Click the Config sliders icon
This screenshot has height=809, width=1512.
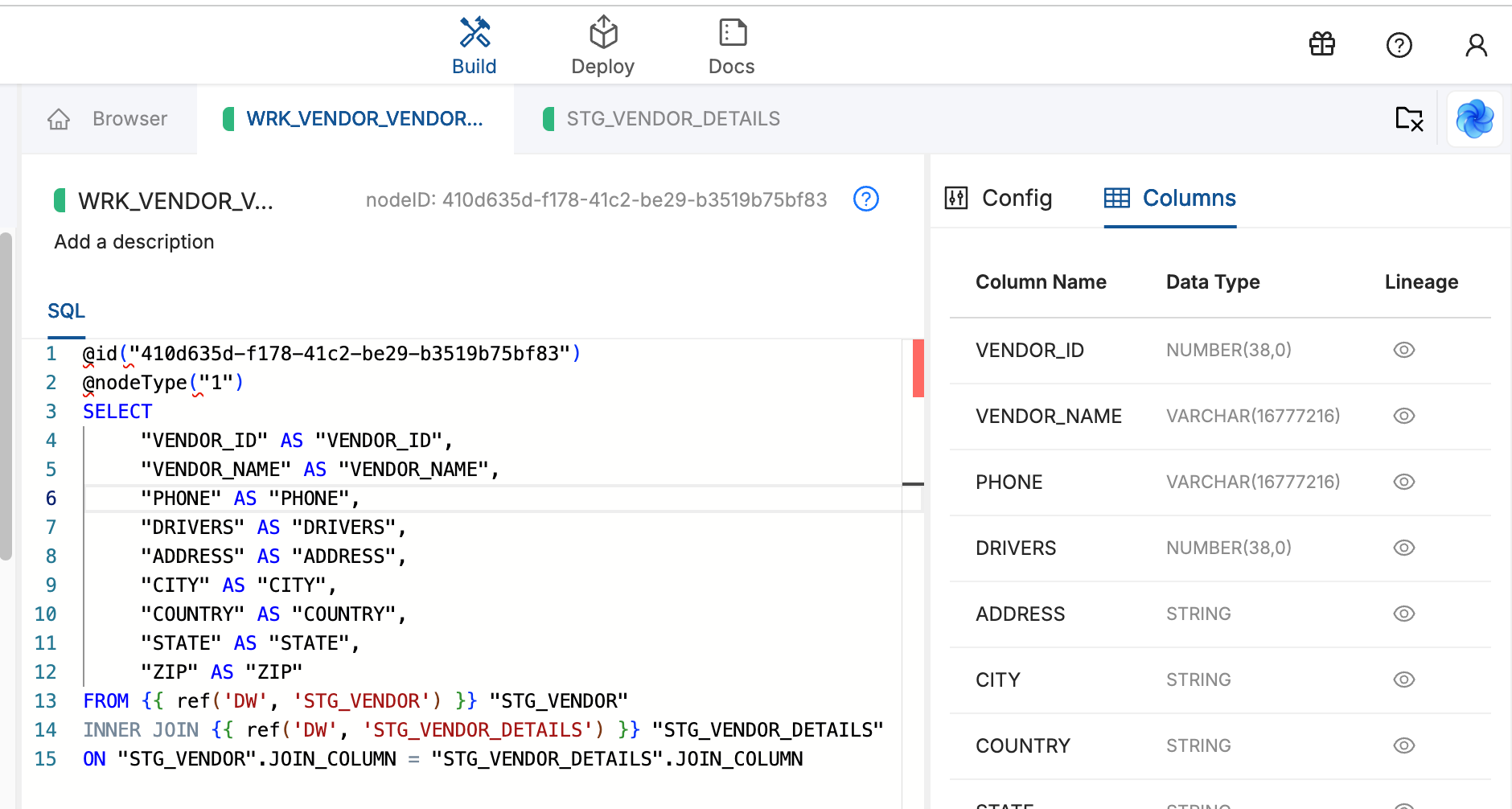tap(955, 198)
